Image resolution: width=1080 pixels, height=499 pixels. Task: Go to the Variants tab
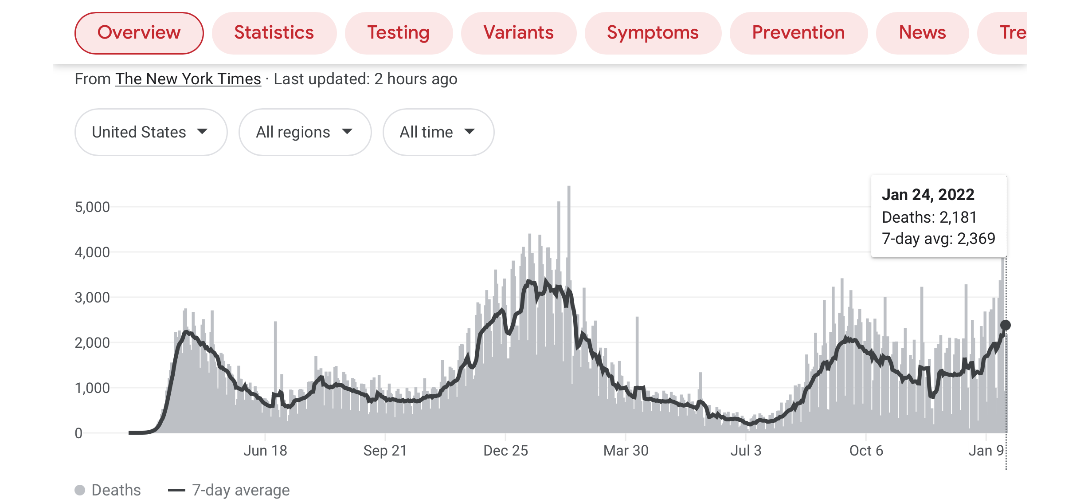pyautogui.click(x=518, y=33)
